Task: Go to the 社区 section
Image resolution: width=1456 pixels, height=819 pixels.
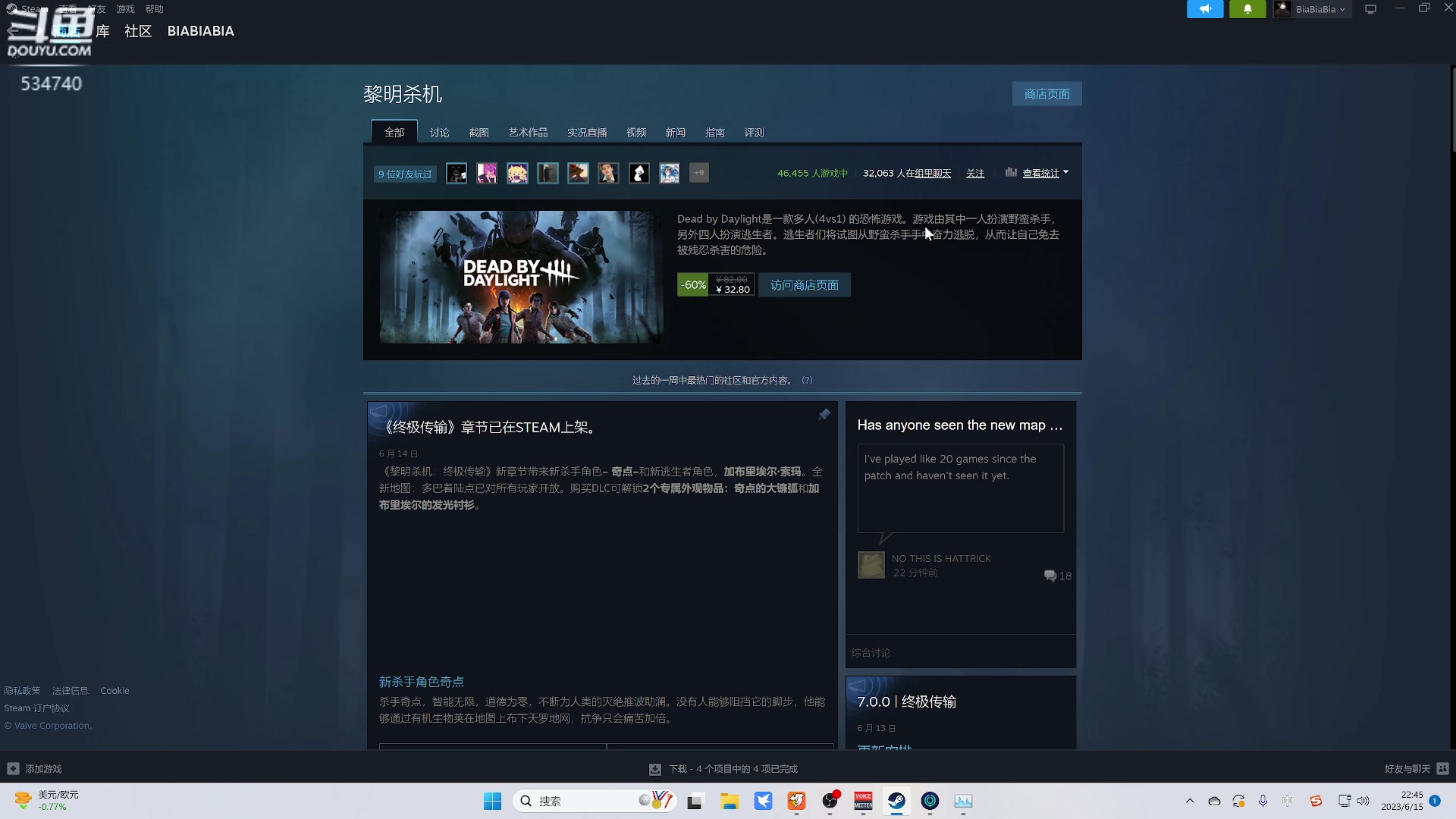Action: (x=138, y=31)
